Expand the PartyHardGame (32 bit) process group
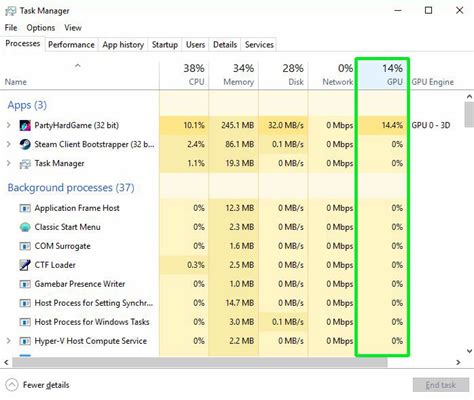Viewport: 474px width, 400px height. (9, 125)
